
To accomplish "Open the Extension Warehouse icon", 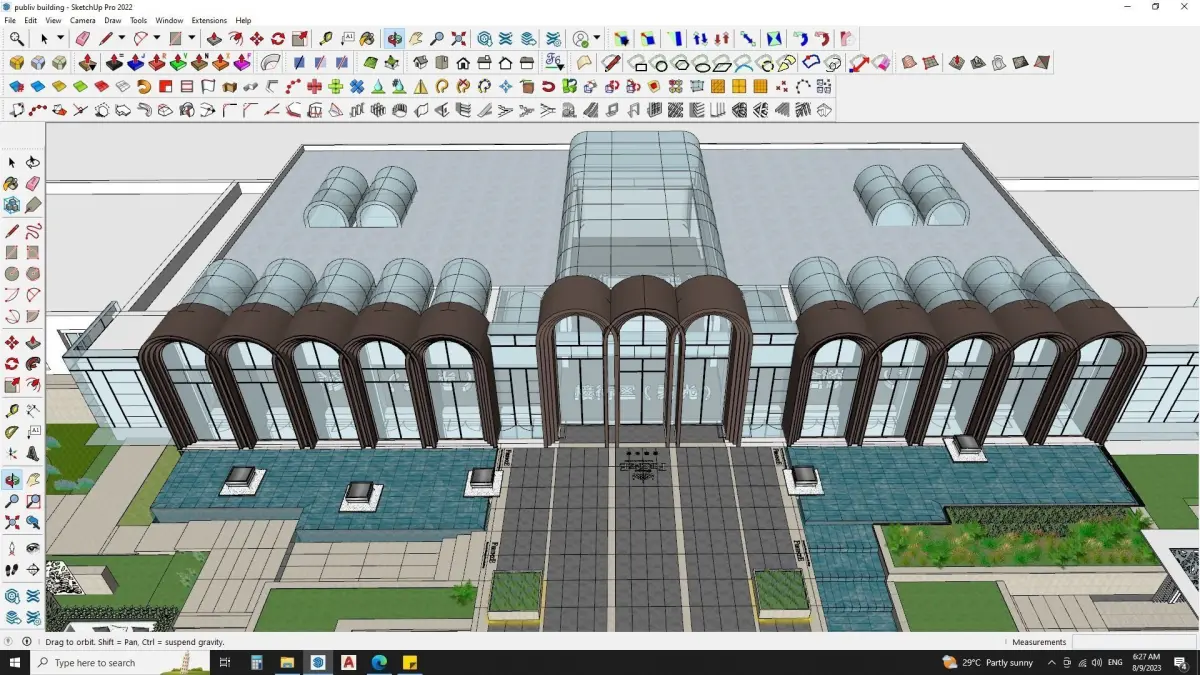I will (x=506, y=39).
